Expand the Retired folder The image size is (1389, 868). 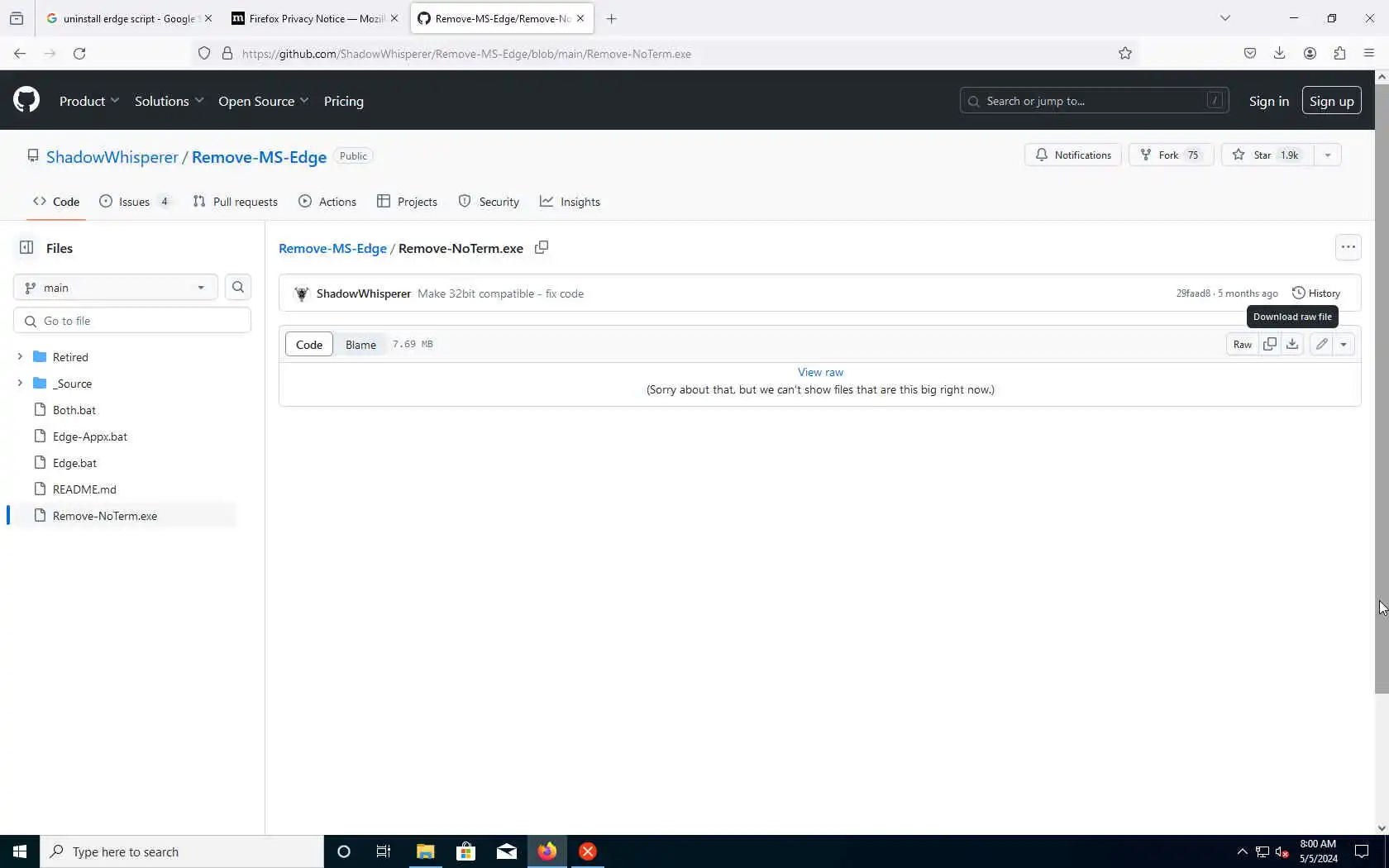pos(20,356)
